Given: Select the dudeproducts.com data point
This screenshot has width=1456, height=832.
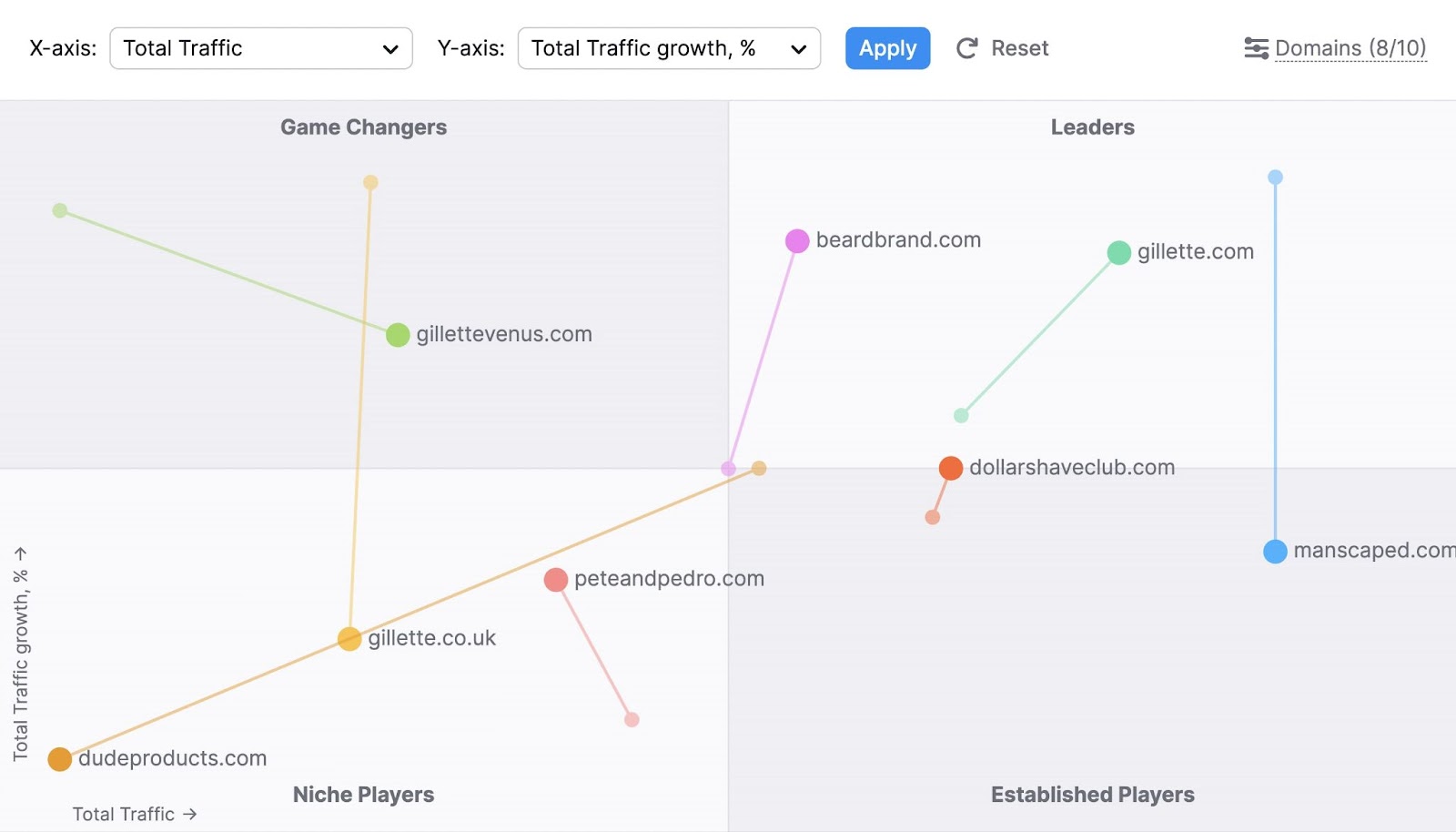Looking at the screenshot, I should (60, 758).
